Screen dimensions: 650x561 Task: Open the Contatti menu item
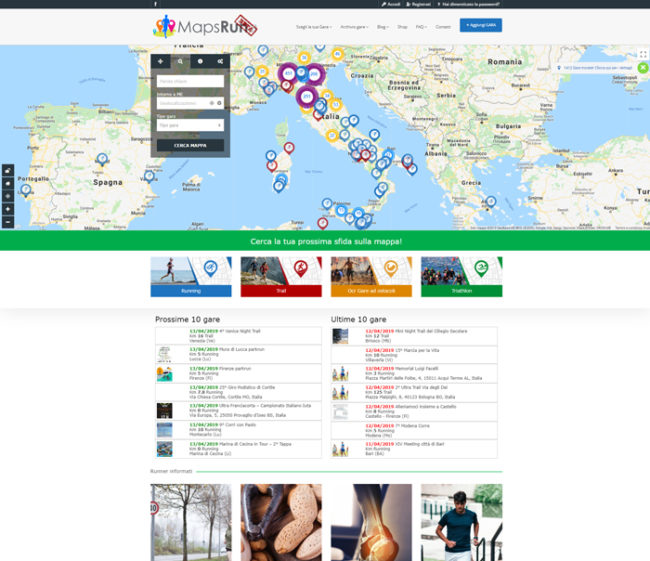coord(443,26)
